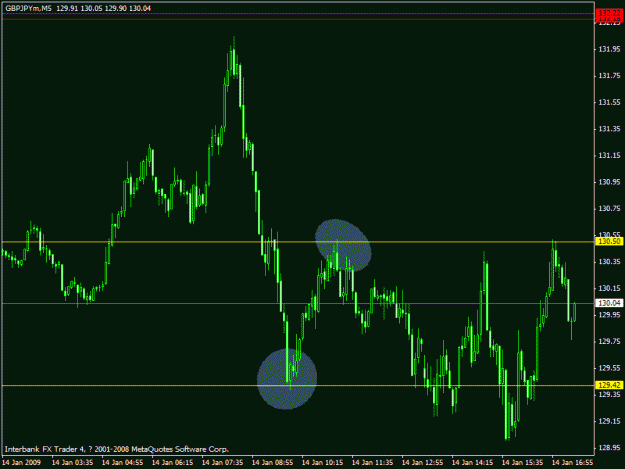Click the yellow 130.50 price tag
625x469 pixels.
click(609, 241)
